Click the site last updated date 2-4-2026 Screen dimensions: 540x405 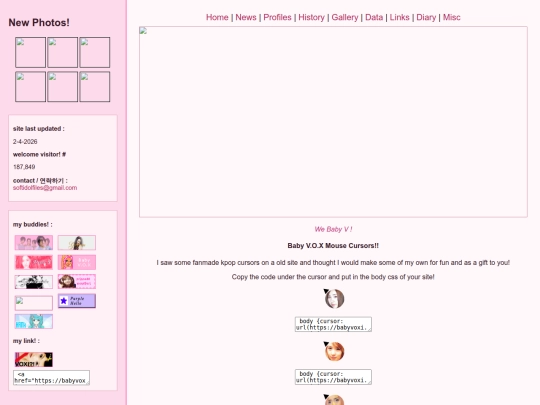[25, 142]
